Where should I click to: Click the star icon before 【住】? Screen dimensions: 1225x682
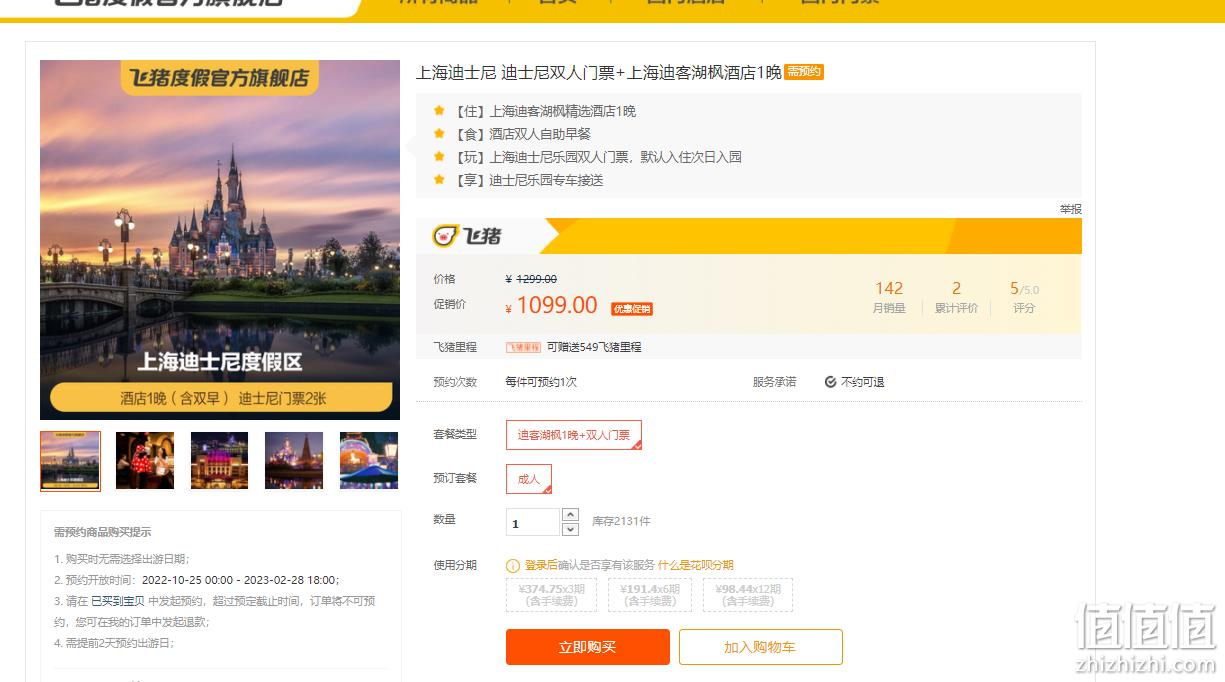pyautogui.click(x=439, y=111)
